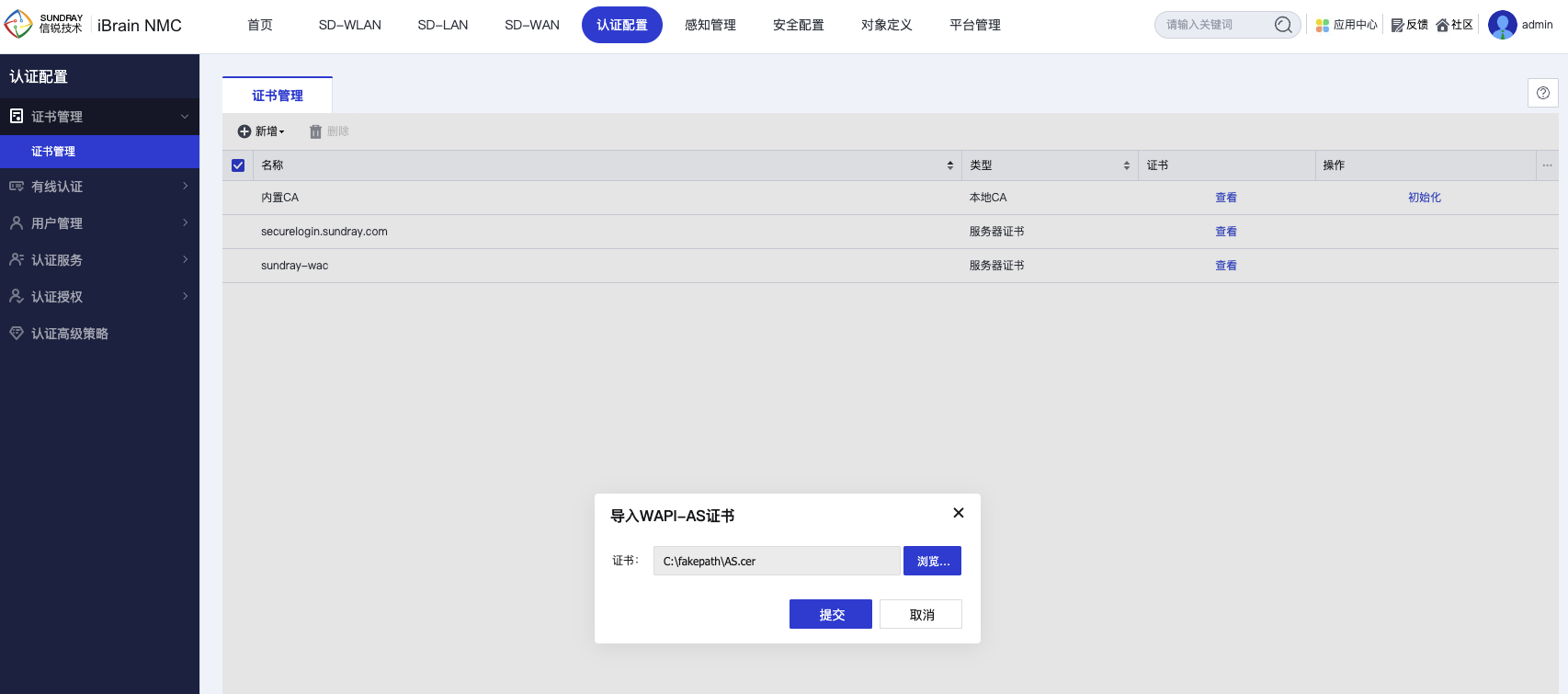This screenshot has width=1568, height=694.
Task: Toggle the select-all checkbox in table header
Action: tap(238, 165)
